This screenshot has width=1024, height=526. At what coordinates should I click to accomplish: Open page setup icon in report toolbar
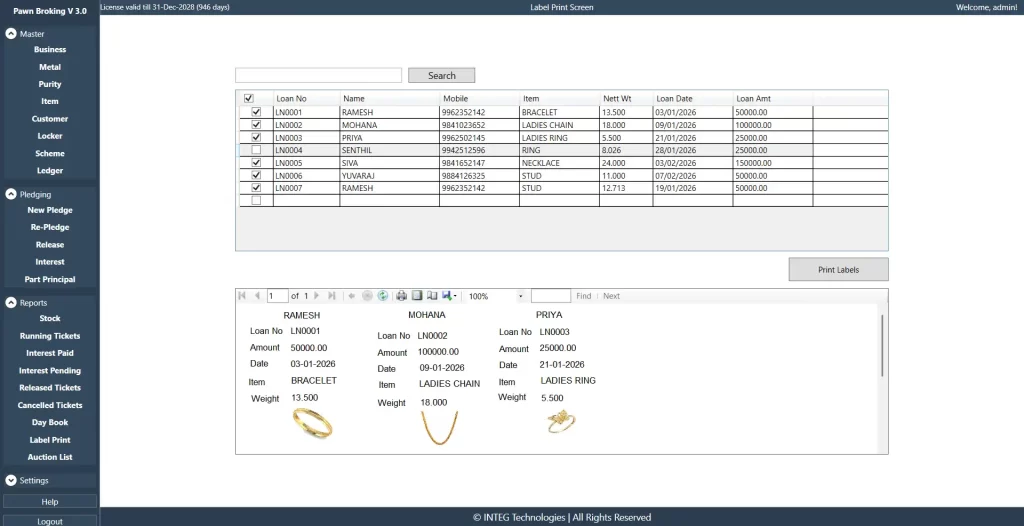coord(432,296)
